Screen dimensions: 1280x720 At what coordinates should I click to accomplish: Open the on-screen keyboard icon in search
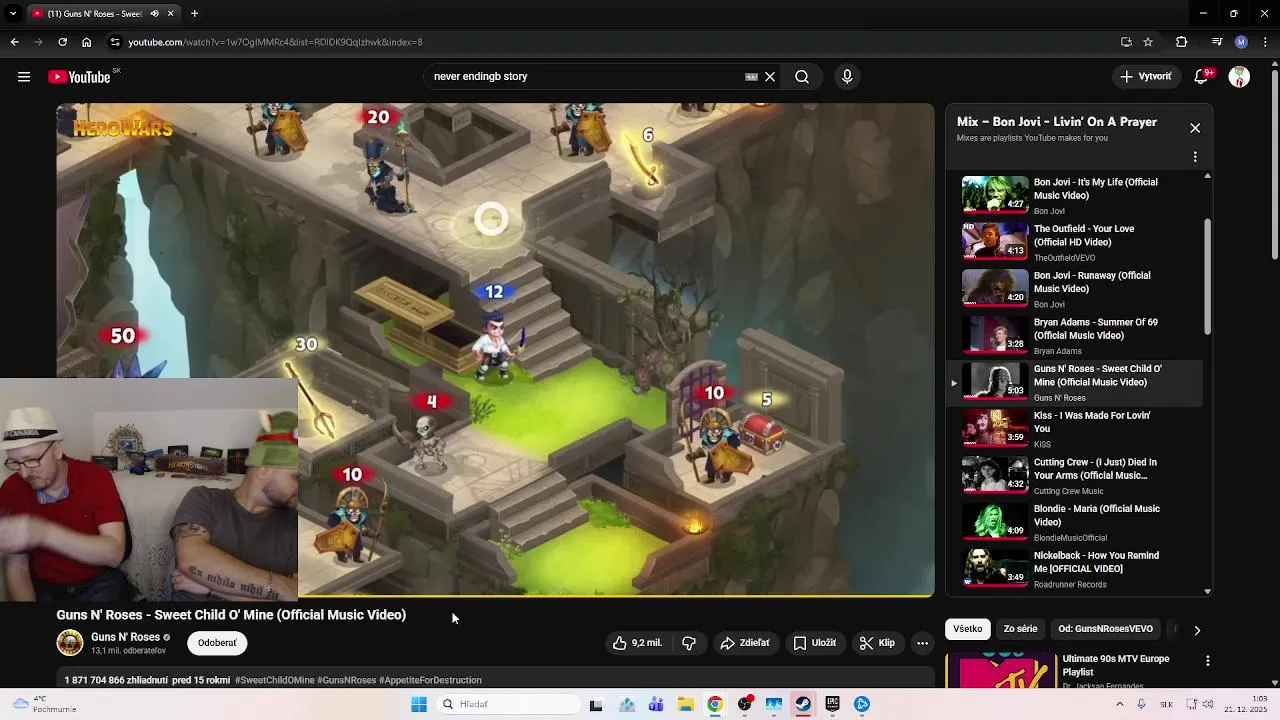click(x=751, y=77)
